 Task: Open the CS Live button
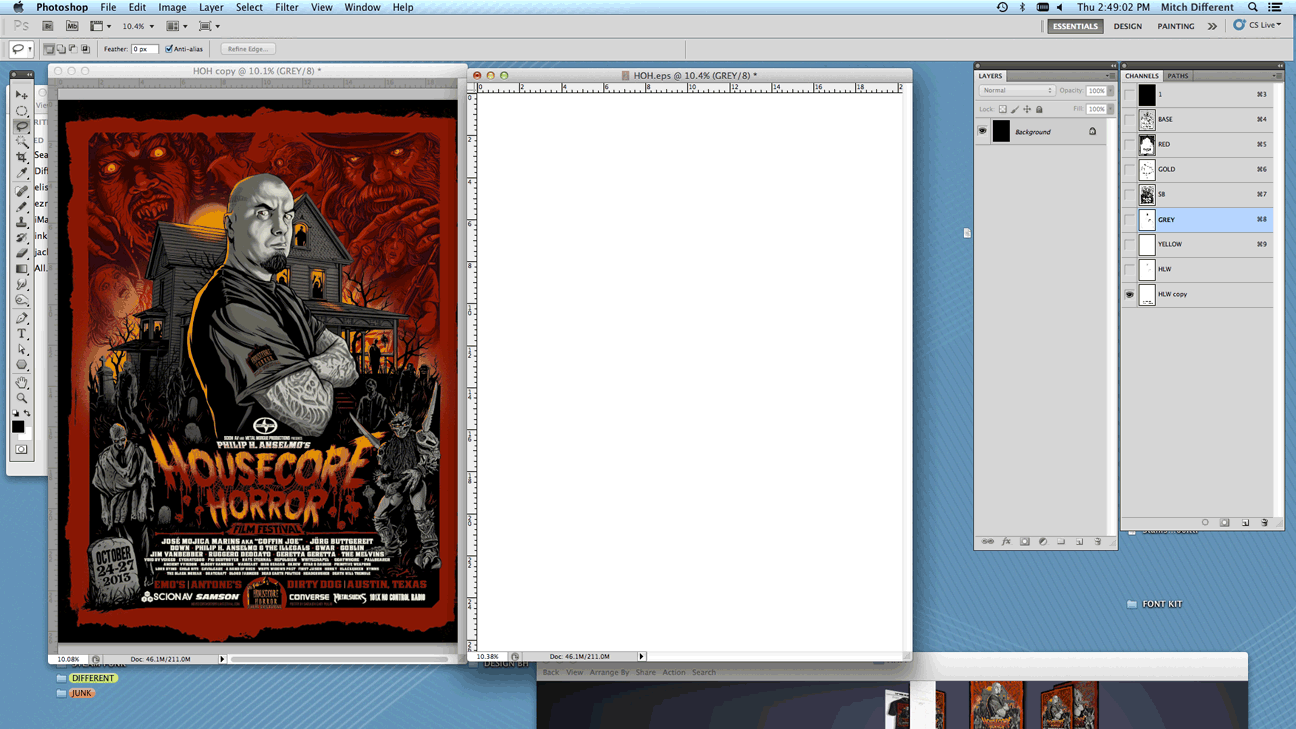[1257, 25]
